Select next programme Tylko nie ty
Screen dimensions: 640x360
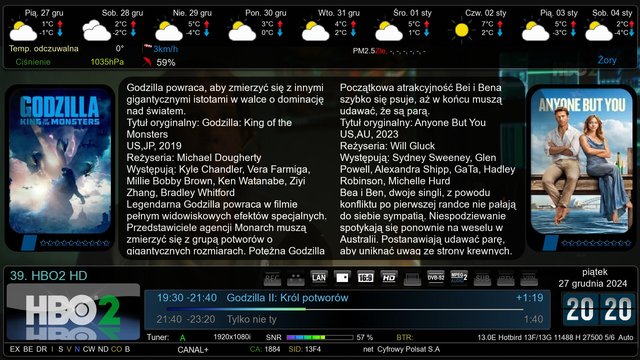tap(251, 319)
